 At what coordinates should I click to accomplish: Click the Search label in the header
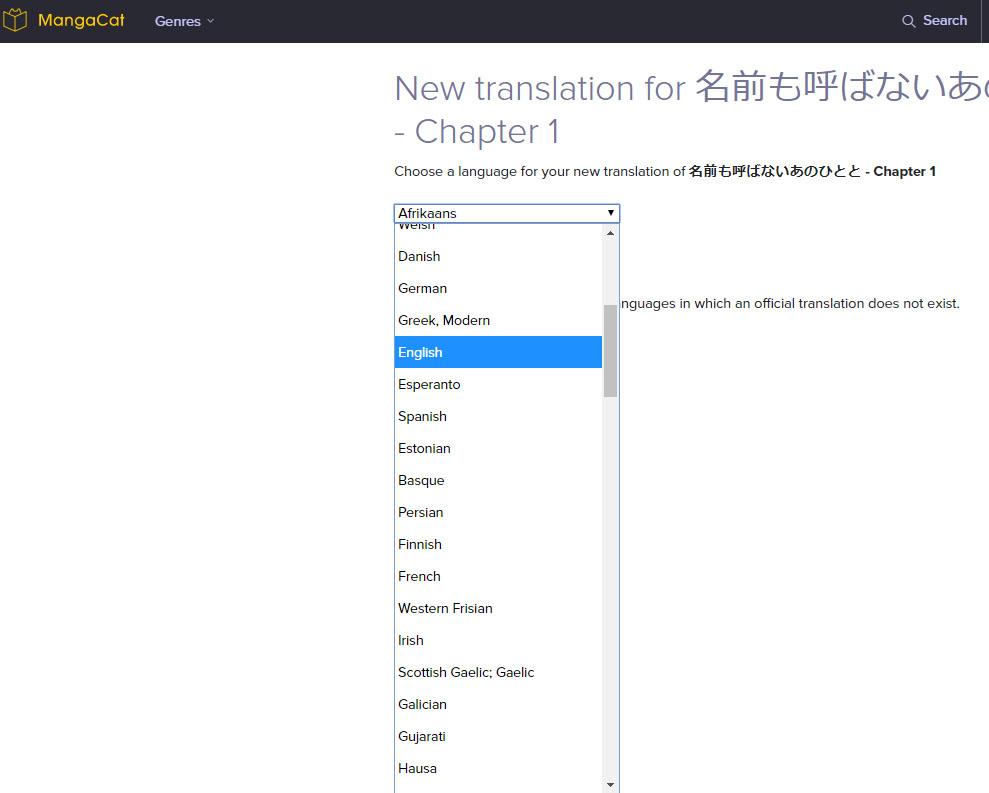943,20
